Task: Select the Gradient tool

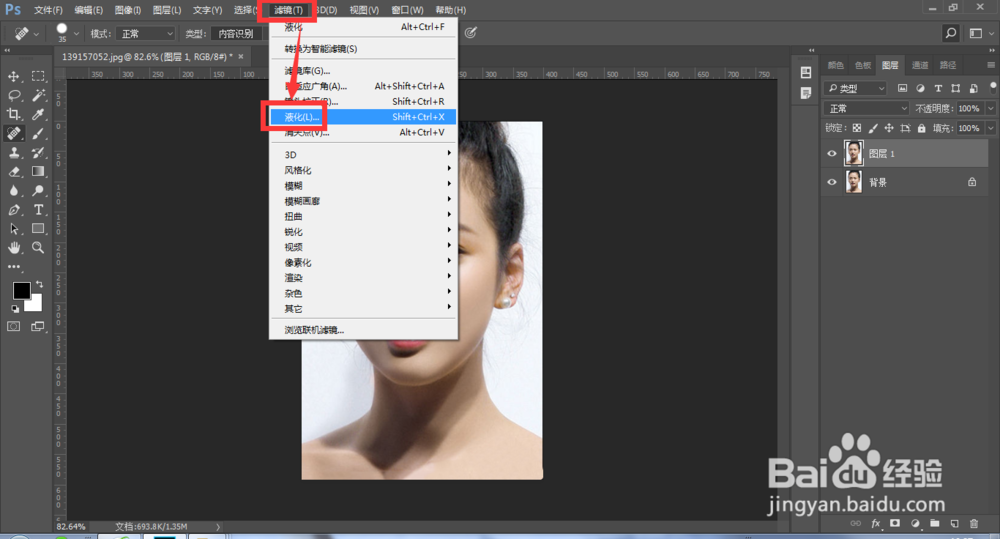Action: (38, 172)
